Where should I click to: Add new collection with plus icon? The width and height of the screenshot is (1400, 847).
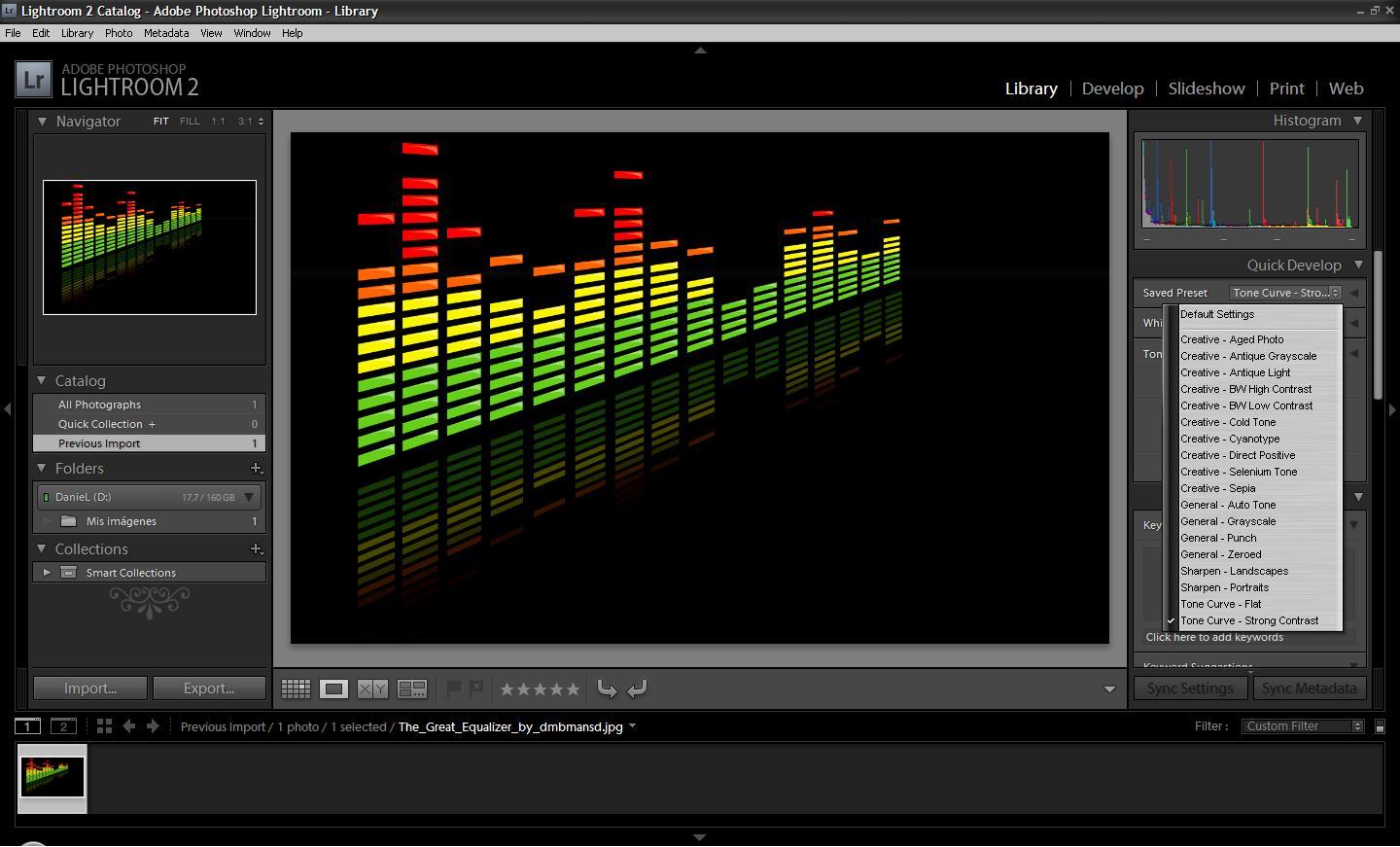tap(257, 548)
